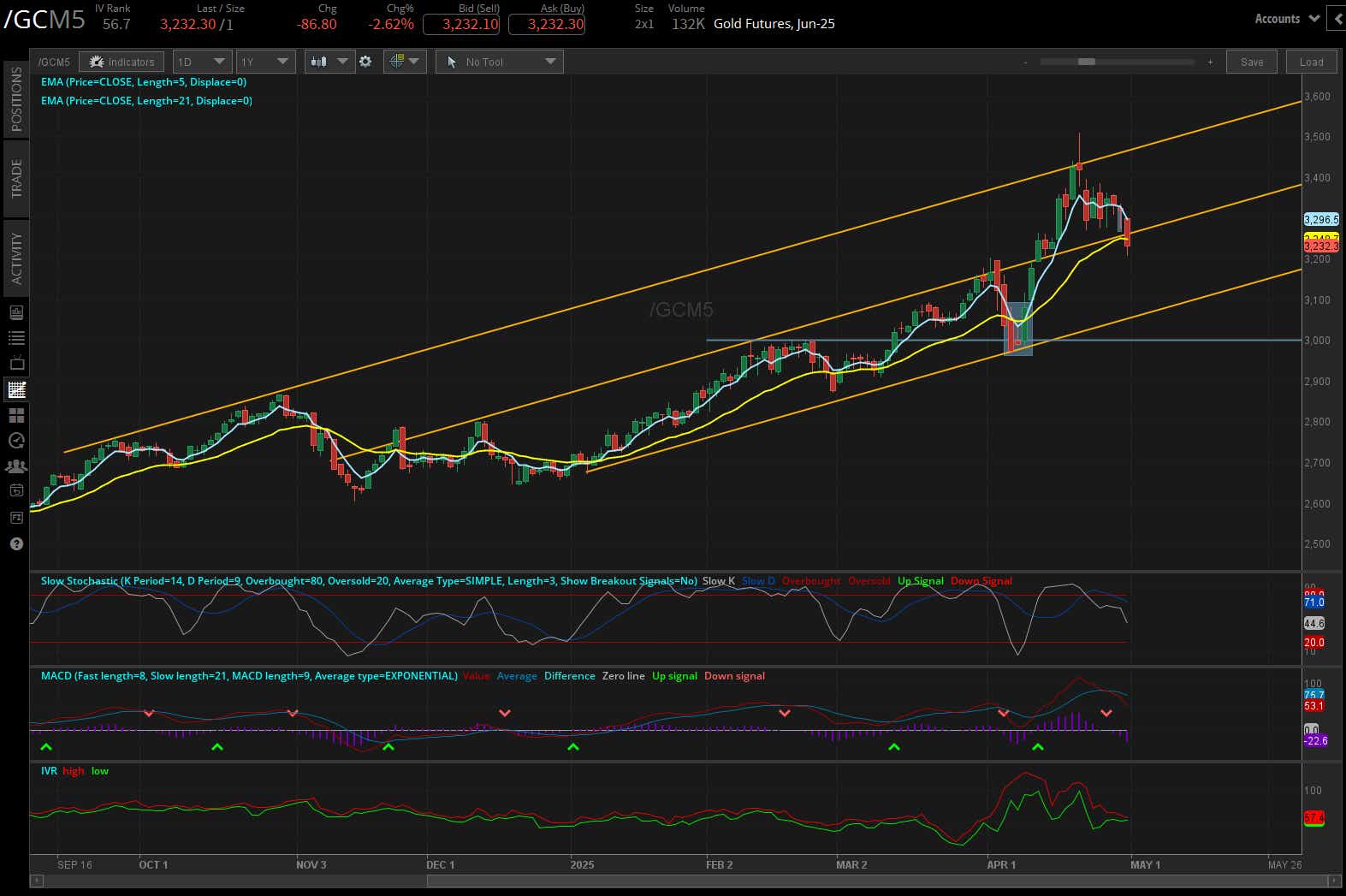Open the four-tile layout sidebar icon
Image resolution: width=1346 pixels, height=896 pixels.
(16, 415)
